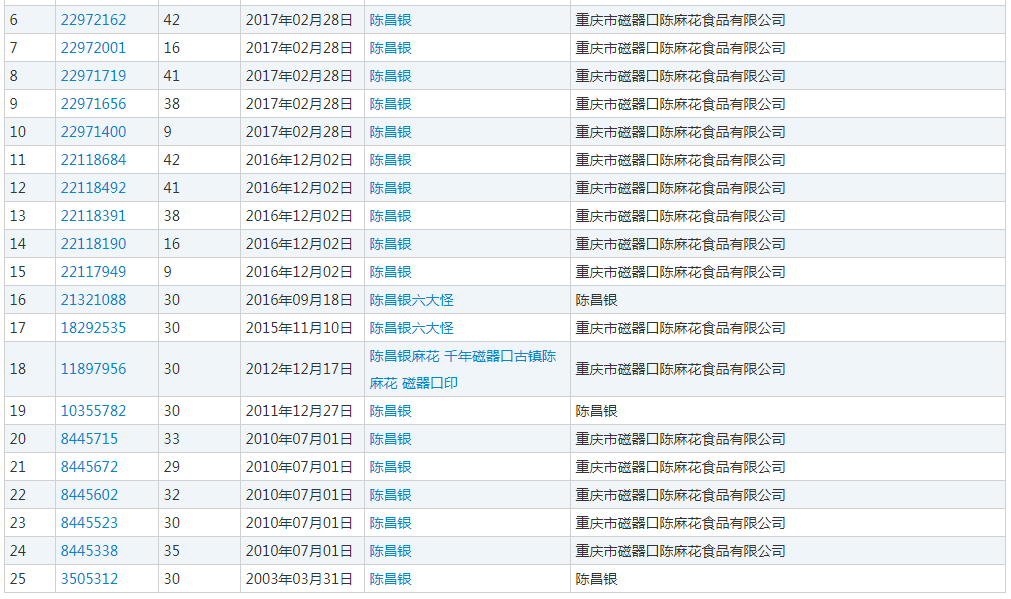Screen dimensions: 1011x599
Task: Select class number 32 in row 22
Action: pos(172,495)
